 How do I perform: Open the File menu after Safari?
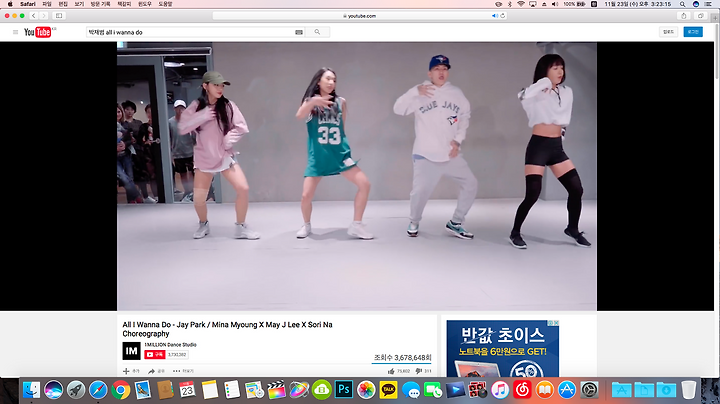point(47,4)
